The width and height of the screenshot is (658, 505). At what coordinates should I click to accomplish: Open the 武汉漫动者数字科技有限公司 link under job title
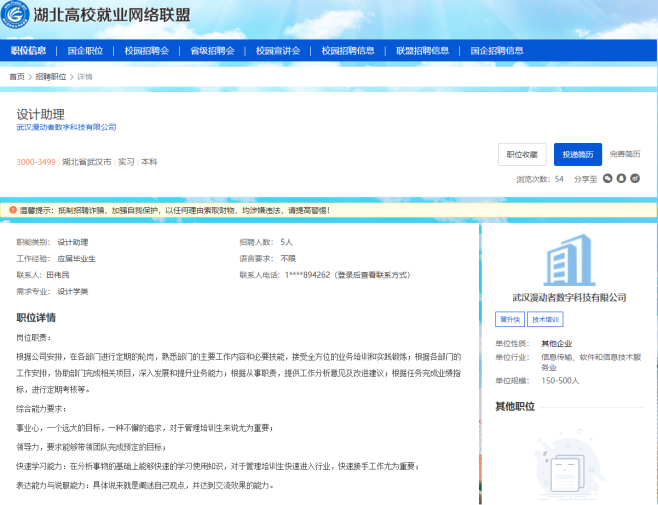point(66,127)
